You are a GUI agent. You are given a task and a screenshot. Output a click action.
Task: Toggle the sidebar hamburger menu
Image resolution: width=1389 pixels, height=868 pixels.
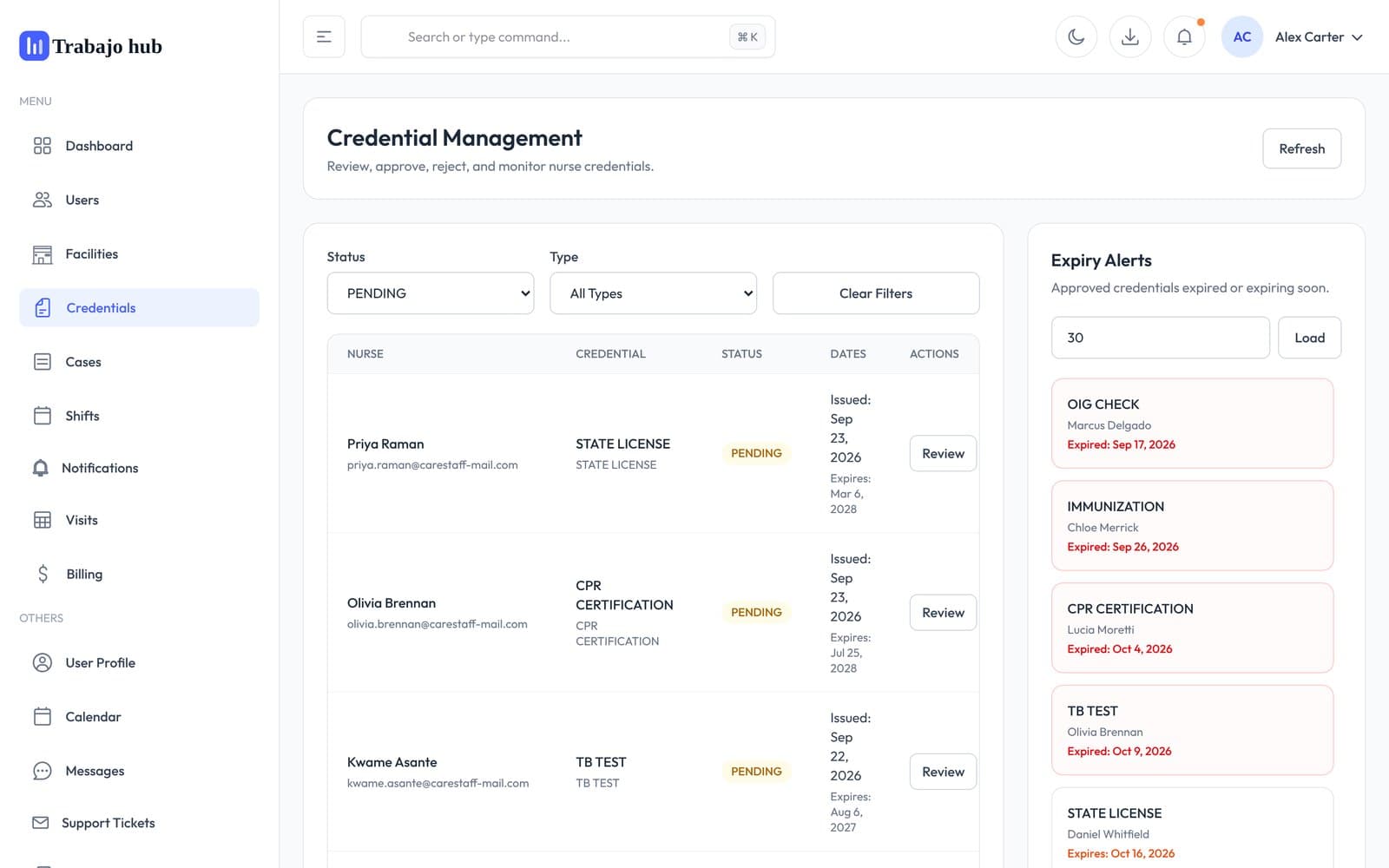pos(324,36)
